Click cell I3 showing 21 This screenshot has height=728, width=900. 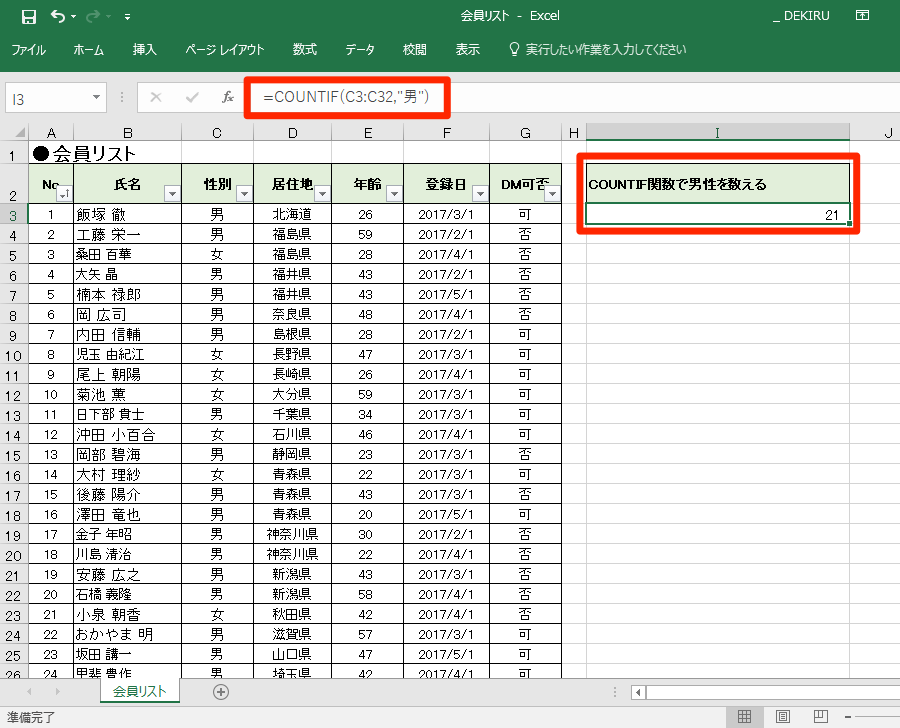pos(717,214)
